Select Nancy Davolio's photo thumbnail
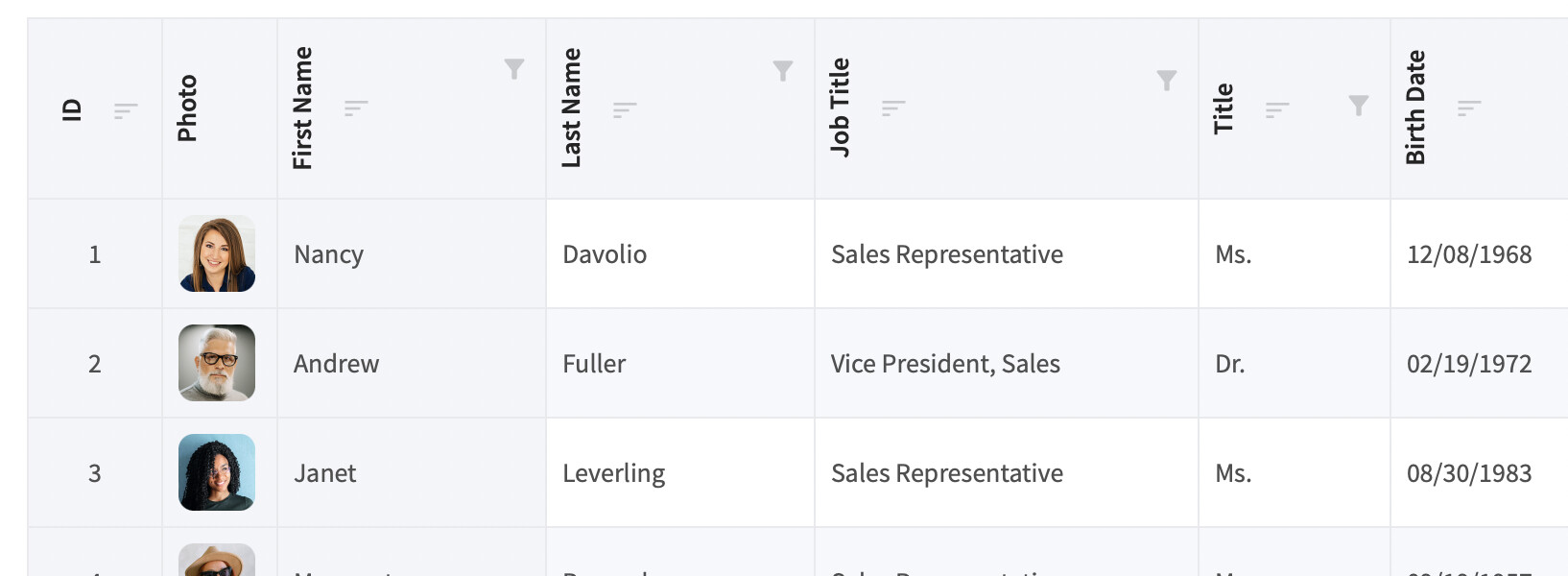This screenshot has height=576, width=1568. coord(217,253)
